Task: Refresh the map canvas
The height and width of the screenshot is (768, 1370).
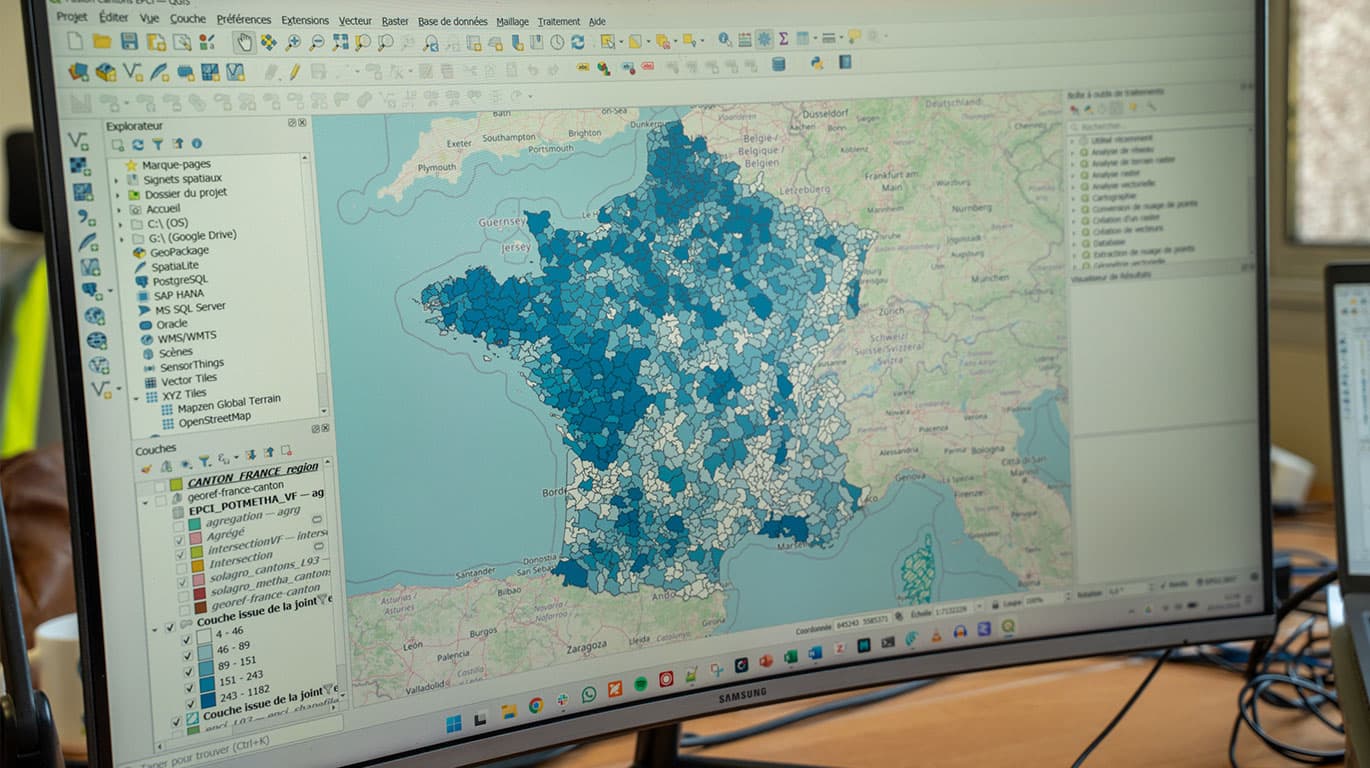Action: [x=578, y=42]
